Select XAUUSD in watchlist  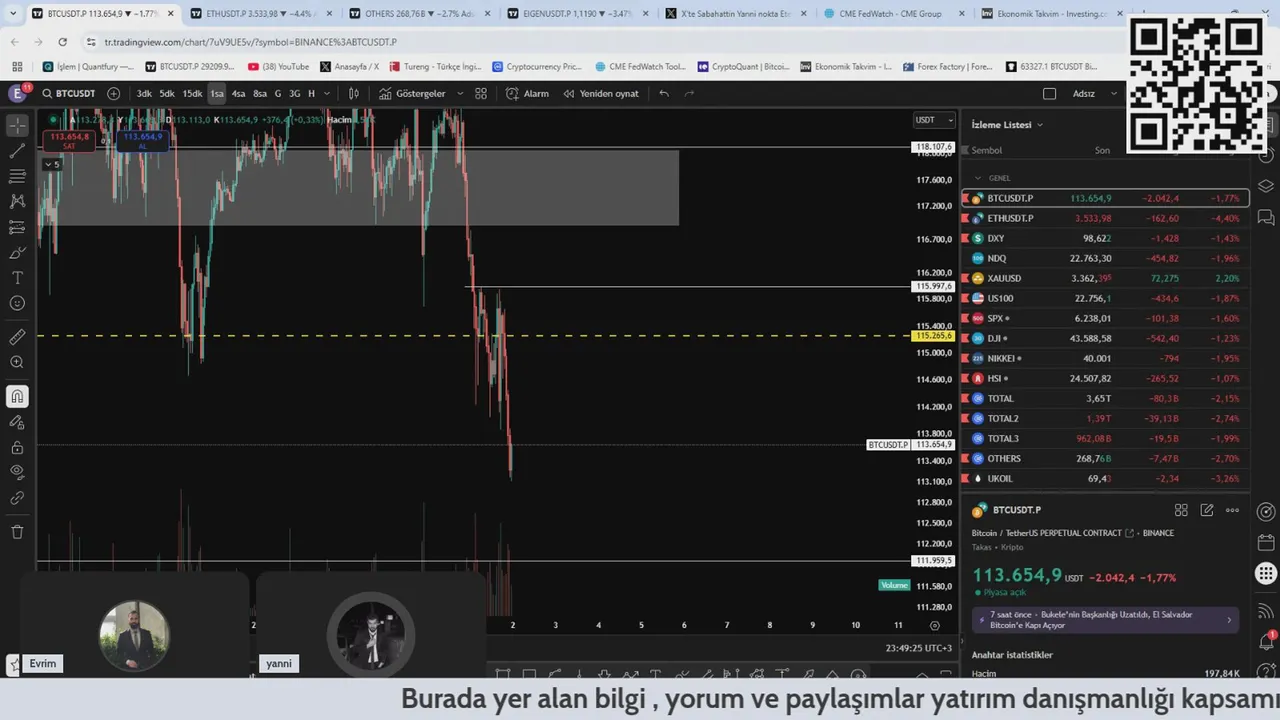pos(1105,278)
